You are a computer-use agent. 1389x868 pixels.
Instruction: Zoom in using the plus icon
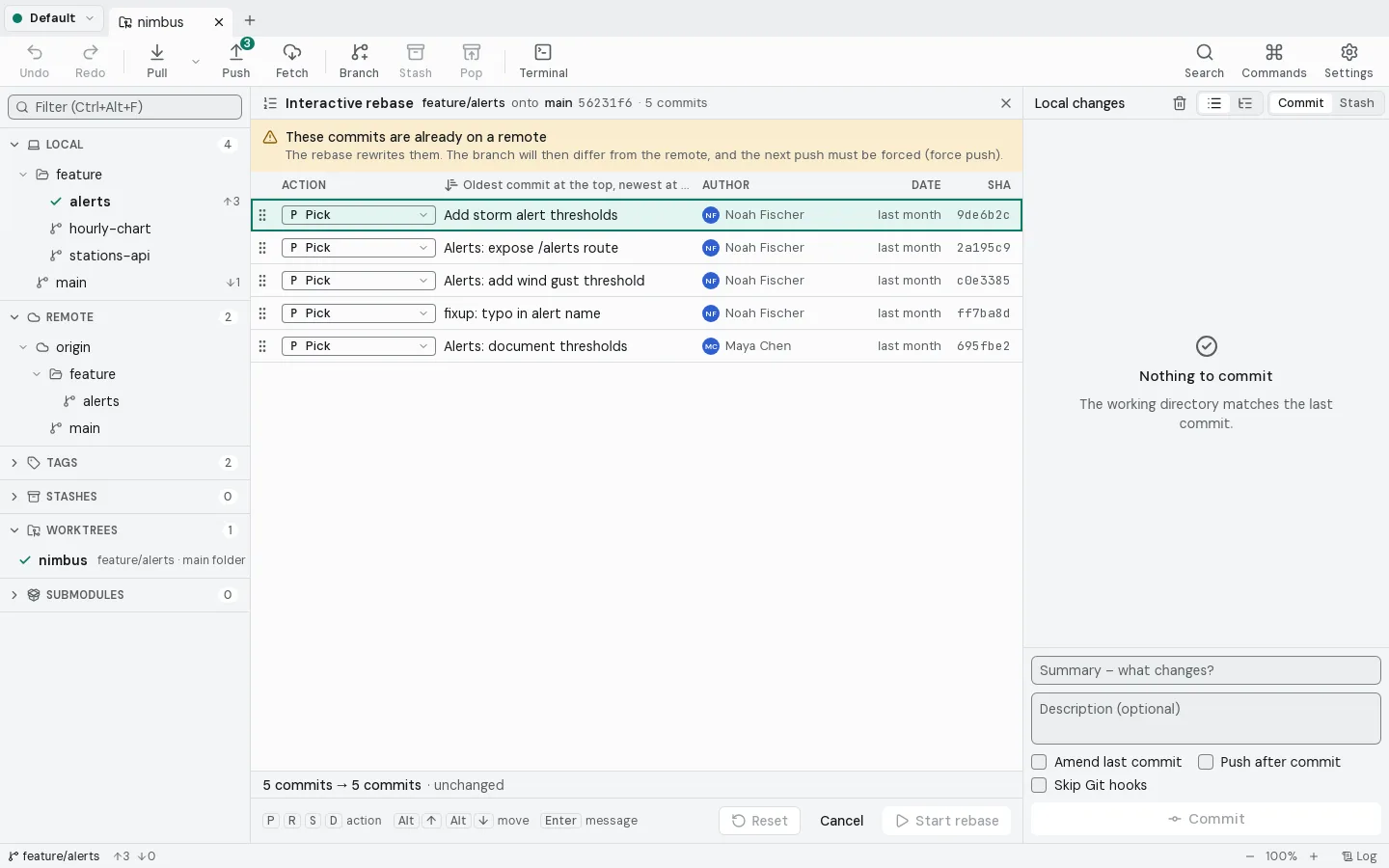click(x=1314, y=856)
